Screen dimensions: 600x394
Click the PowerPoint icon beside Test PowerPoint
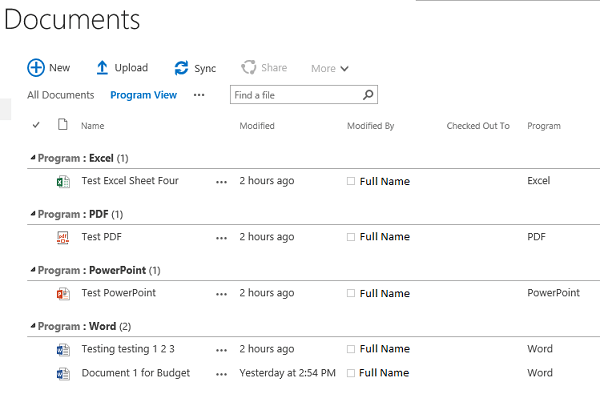tap(63, 294)
